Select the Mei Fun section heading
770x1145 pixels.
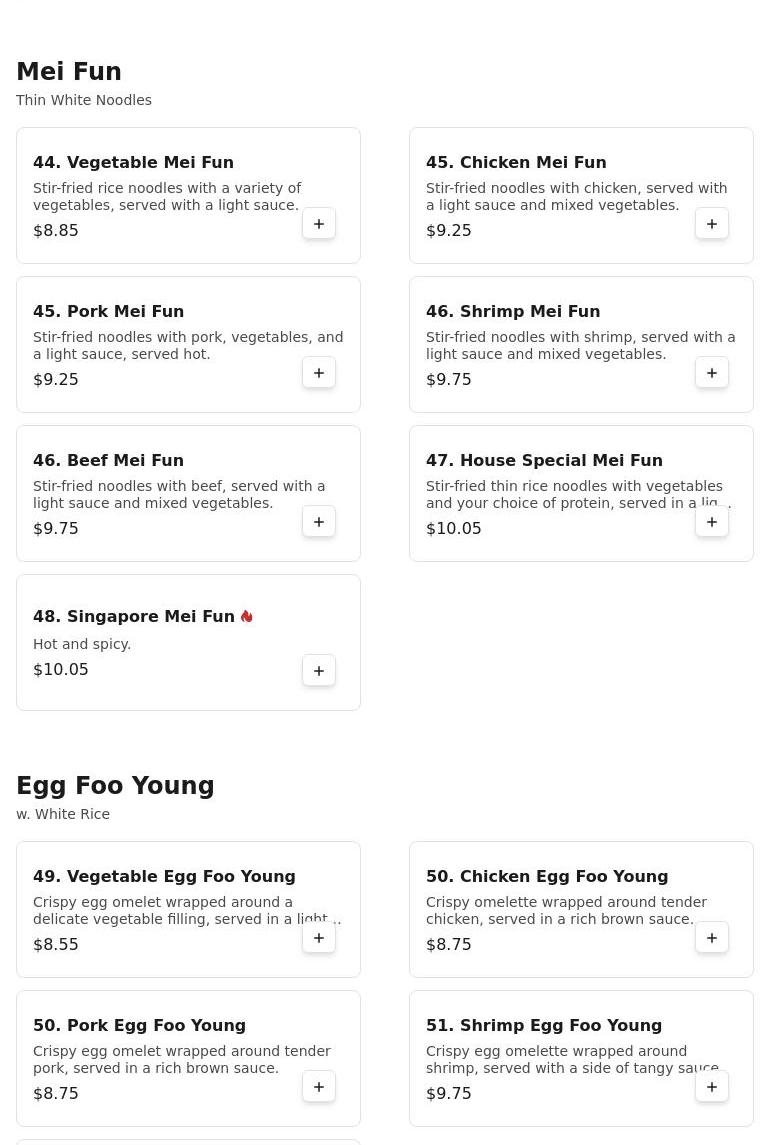click(69, 72)
